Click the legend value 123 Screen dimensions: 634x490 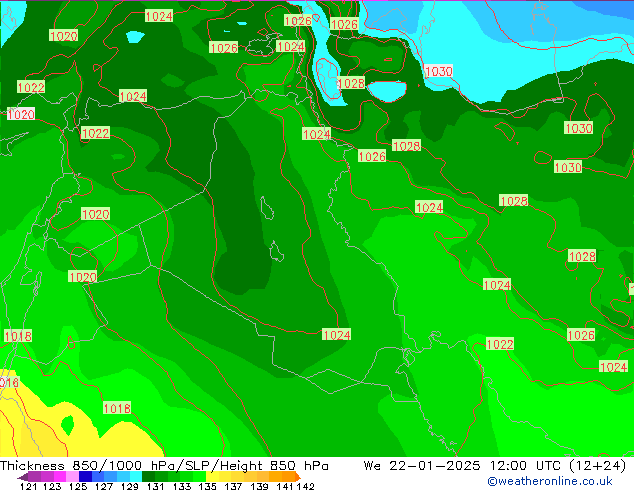(52, 486)
